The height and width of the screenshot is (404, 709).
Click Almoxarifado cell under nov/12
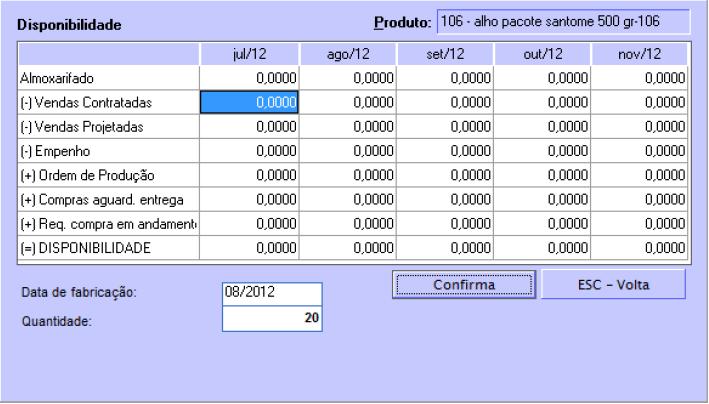[x=637, y=76]
